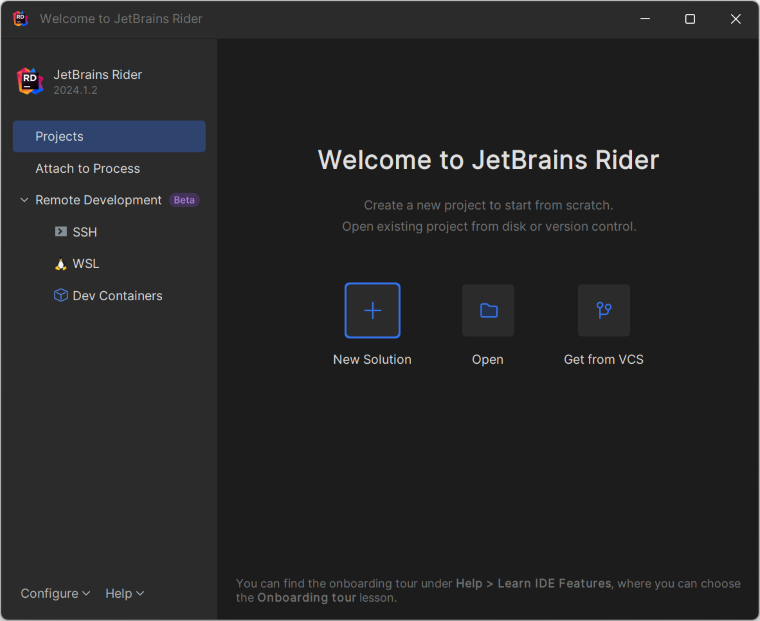Screen dimensions: 760x621
Task: Select the Dev Containers cube icon
Action: pyautogui.click(x=61, y=296)
